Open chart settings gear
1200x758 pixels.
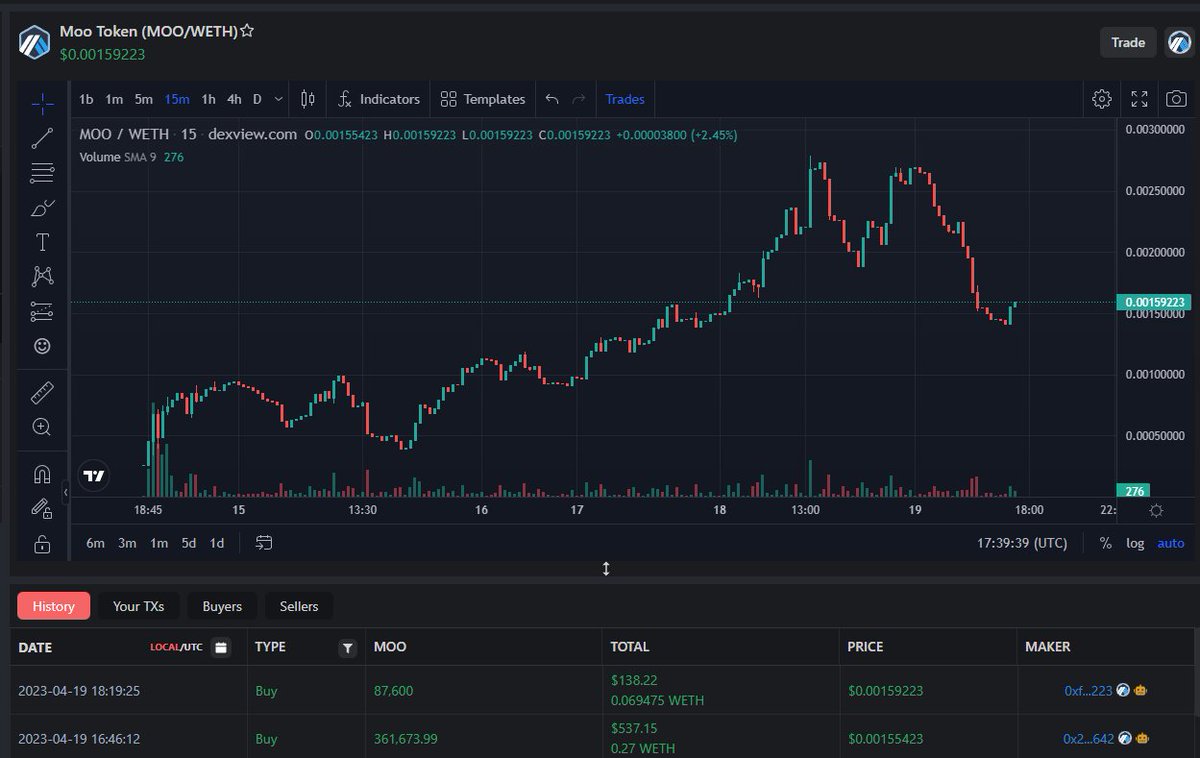click(1101, 99)
